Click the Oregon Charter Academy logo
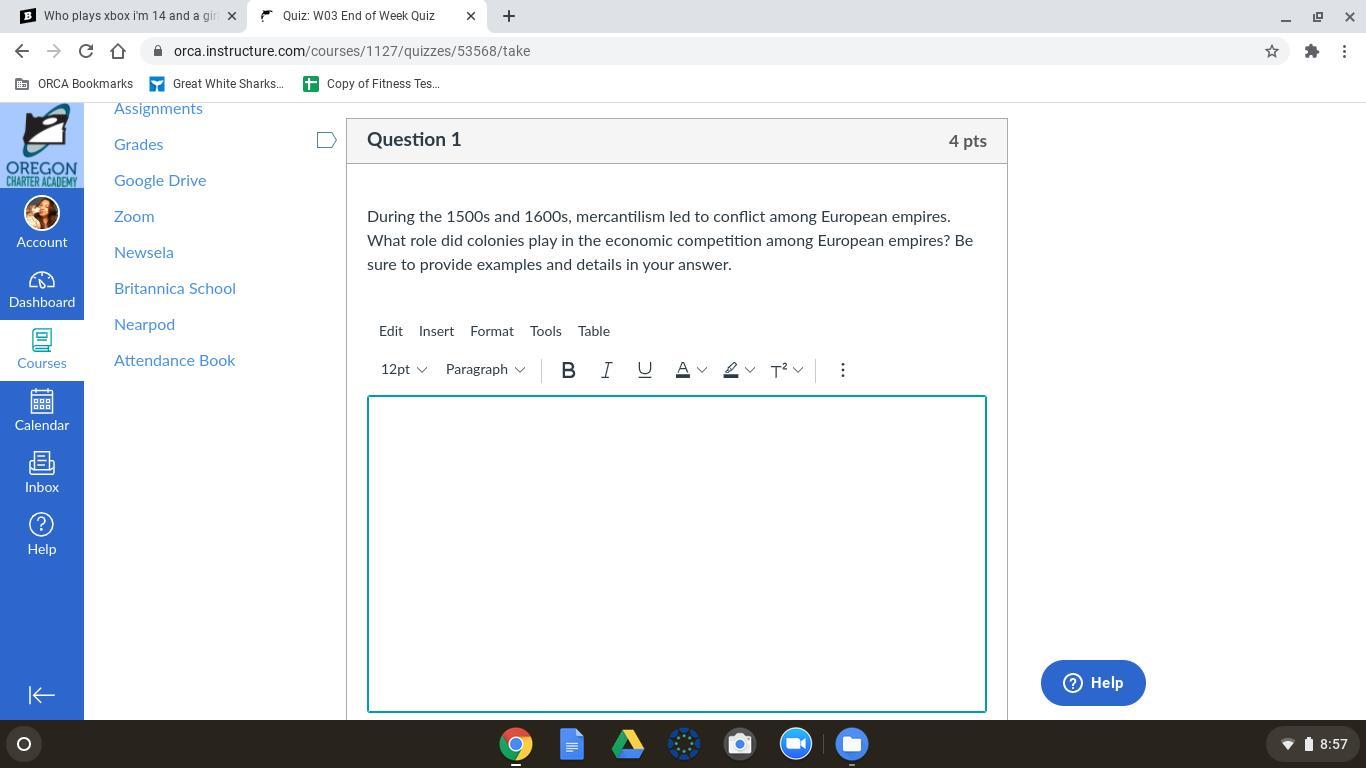Image resolution: width=1366 pixels, height=768 pixels. (x=42, y=145)
